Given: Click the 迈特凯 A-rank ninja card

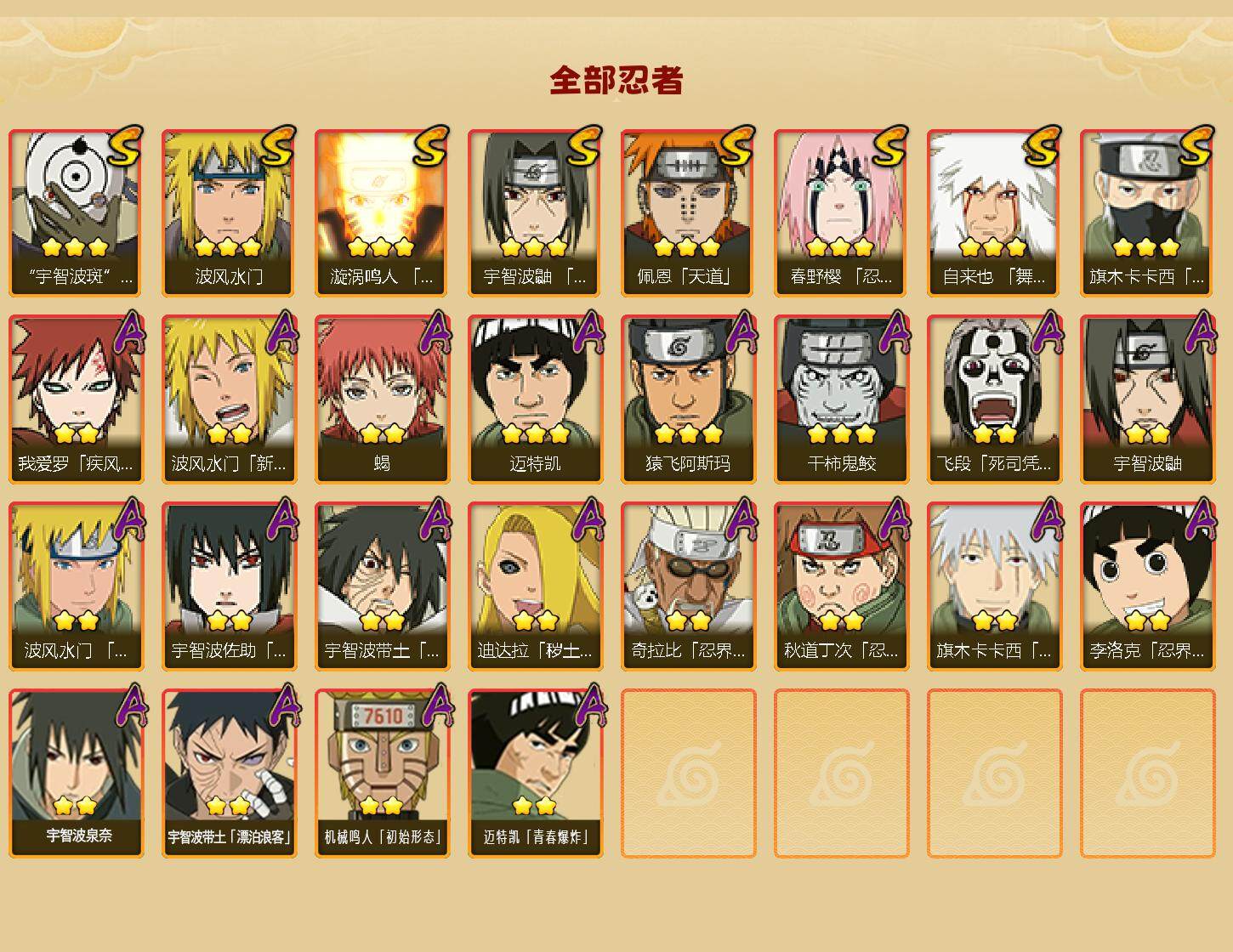Looking at the screenshot, I should click(x=535, y=399).
